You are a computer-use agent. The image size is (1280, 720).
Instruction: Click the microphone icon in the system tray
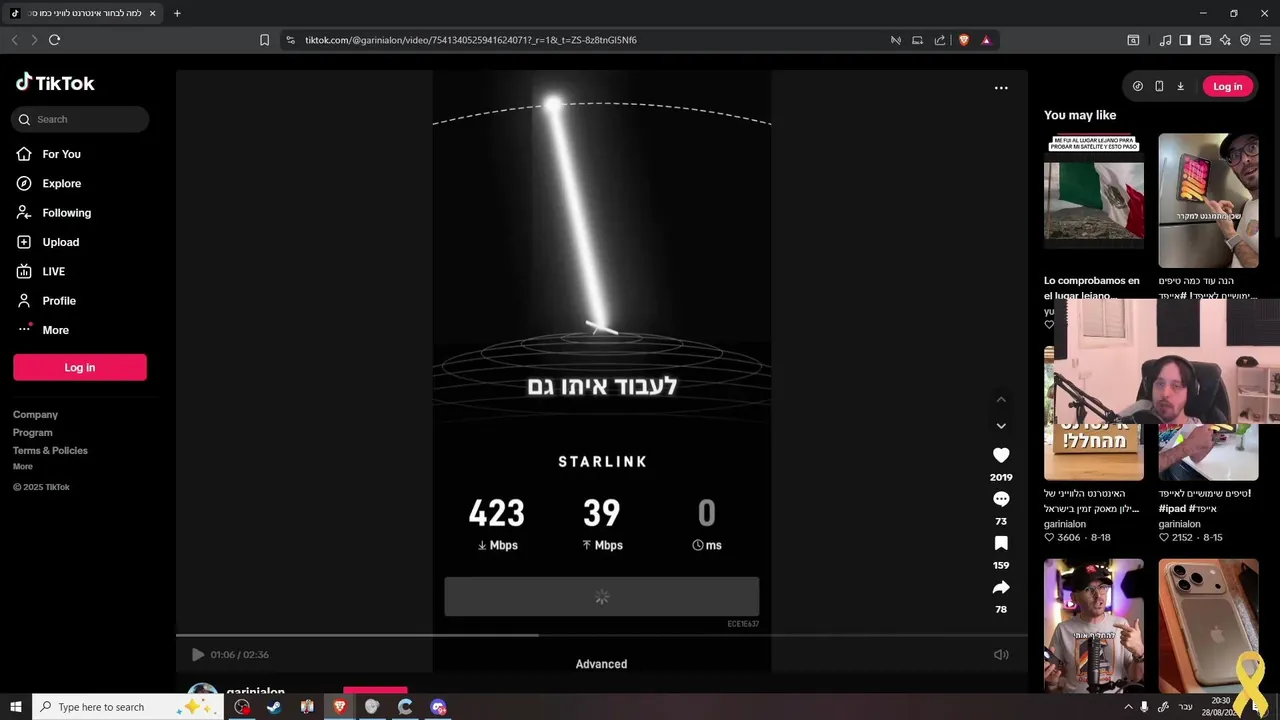(x=1145, y=707)
